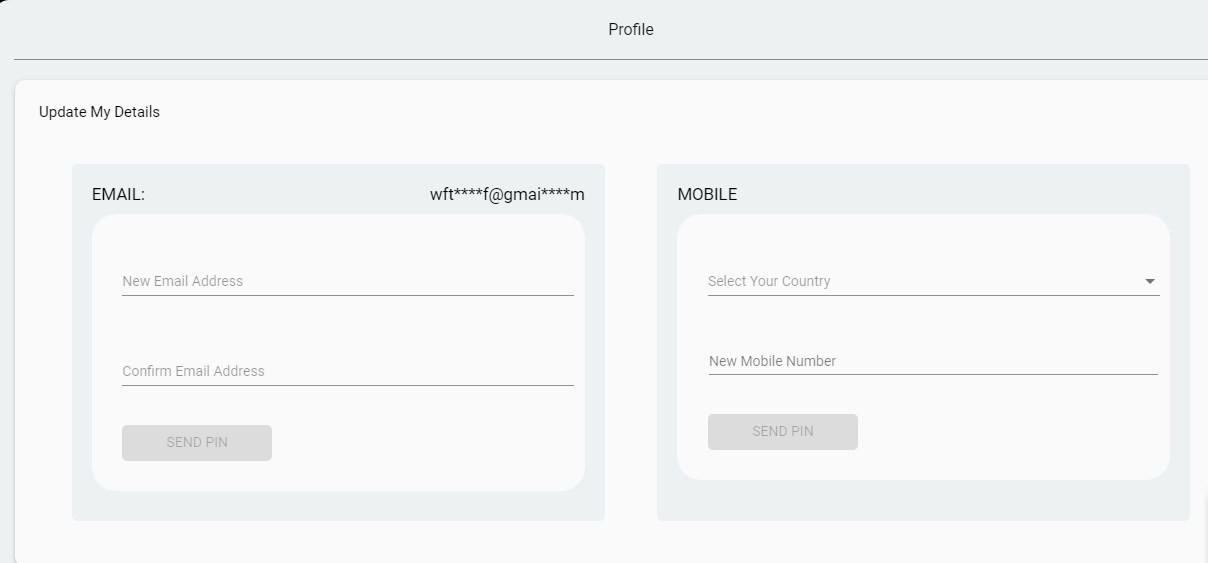Click SEND PIN button in Mobile section
This screenshot has width=1208, height=563.
[783, 432]
